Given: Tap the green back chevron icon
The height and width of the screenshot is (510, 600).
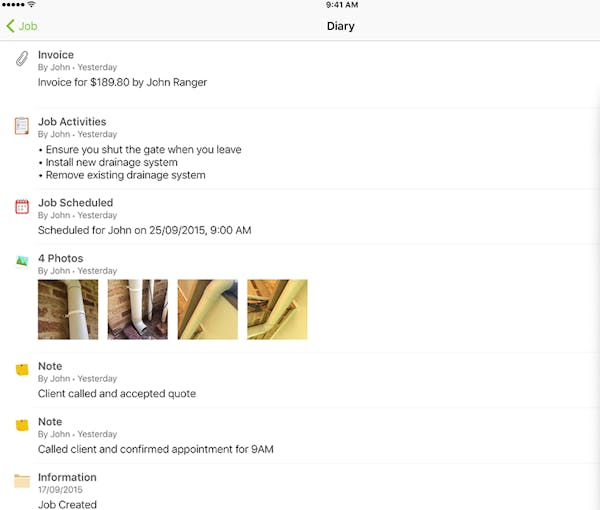Looking at the screenshot, I should click(10, 26).
